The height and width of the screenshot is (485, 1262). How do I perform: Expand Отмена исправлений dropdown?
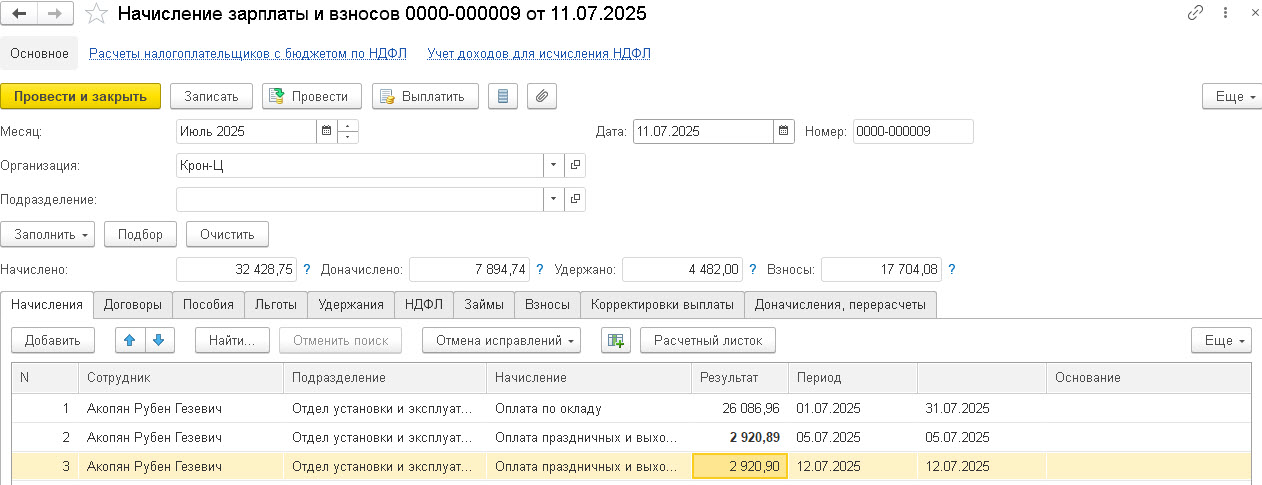point(501,341)
